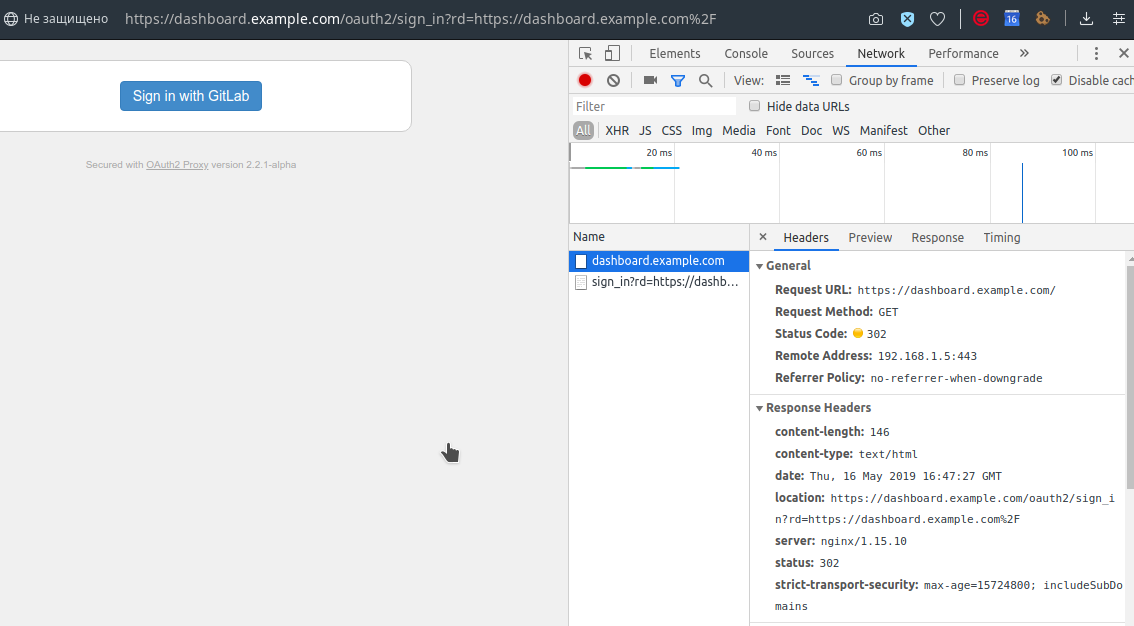Click the server nginx/1.15.10 value
This screenshot has height=626, width=1134.
click(x=864, y=541)
